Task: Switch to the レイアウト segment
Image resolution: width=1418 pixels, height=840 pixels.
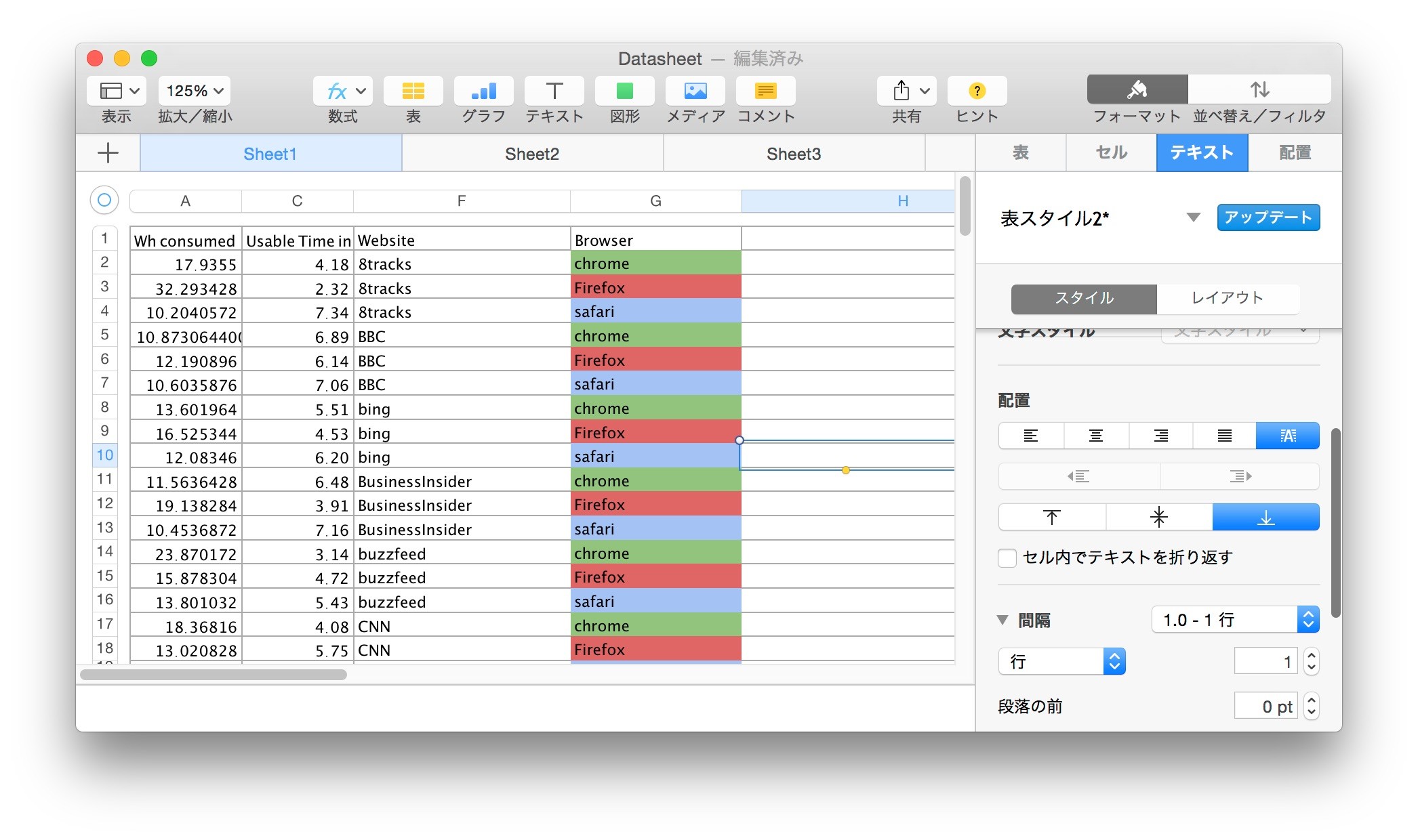Action: 1228,298
